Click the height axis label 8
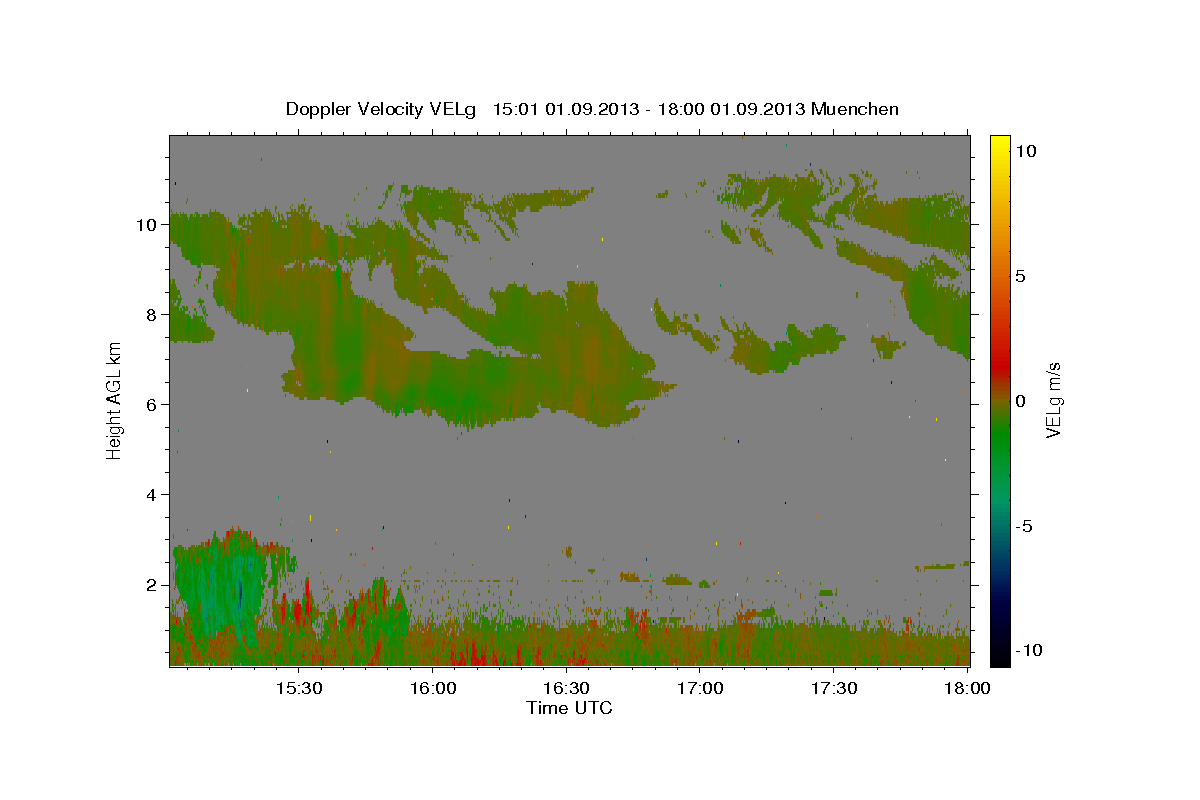Image resolution: width=1200 pixels, height=800 pixels. [153, 315]
